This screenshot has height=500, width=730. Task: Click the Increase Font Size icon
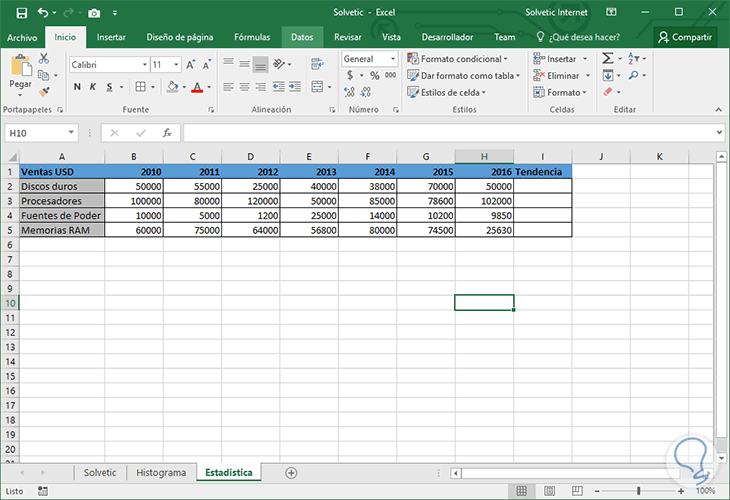[x=190, y=64]
